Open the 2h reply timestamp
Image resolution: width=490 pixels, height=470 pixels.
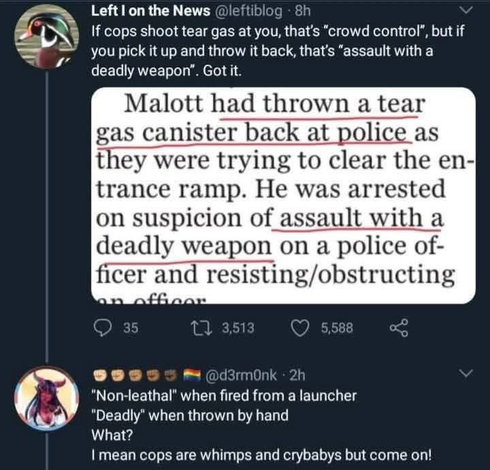pyautogui.click(x=297, y=375)
